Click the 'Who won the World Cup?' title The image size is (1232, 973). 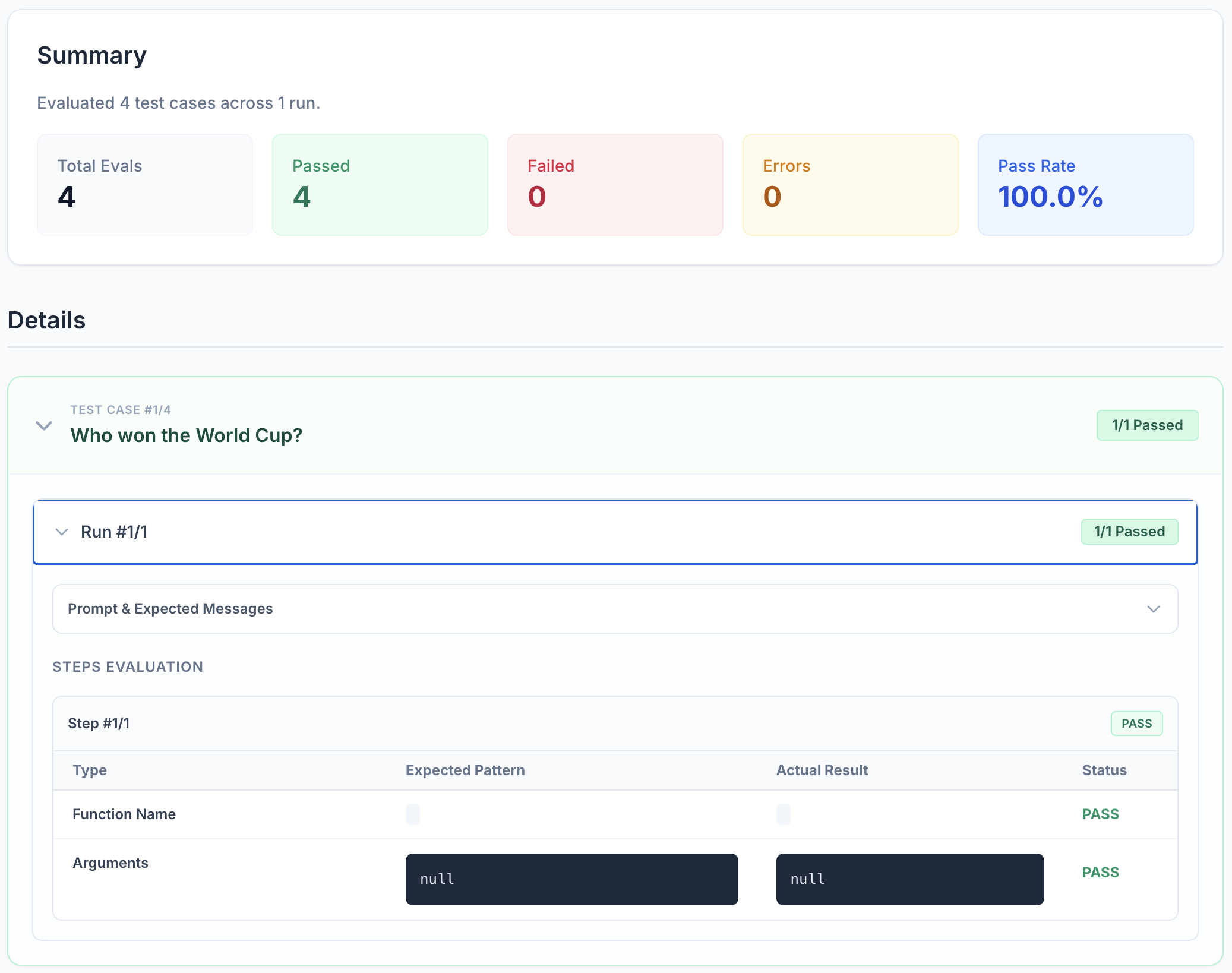click(187, 435)
